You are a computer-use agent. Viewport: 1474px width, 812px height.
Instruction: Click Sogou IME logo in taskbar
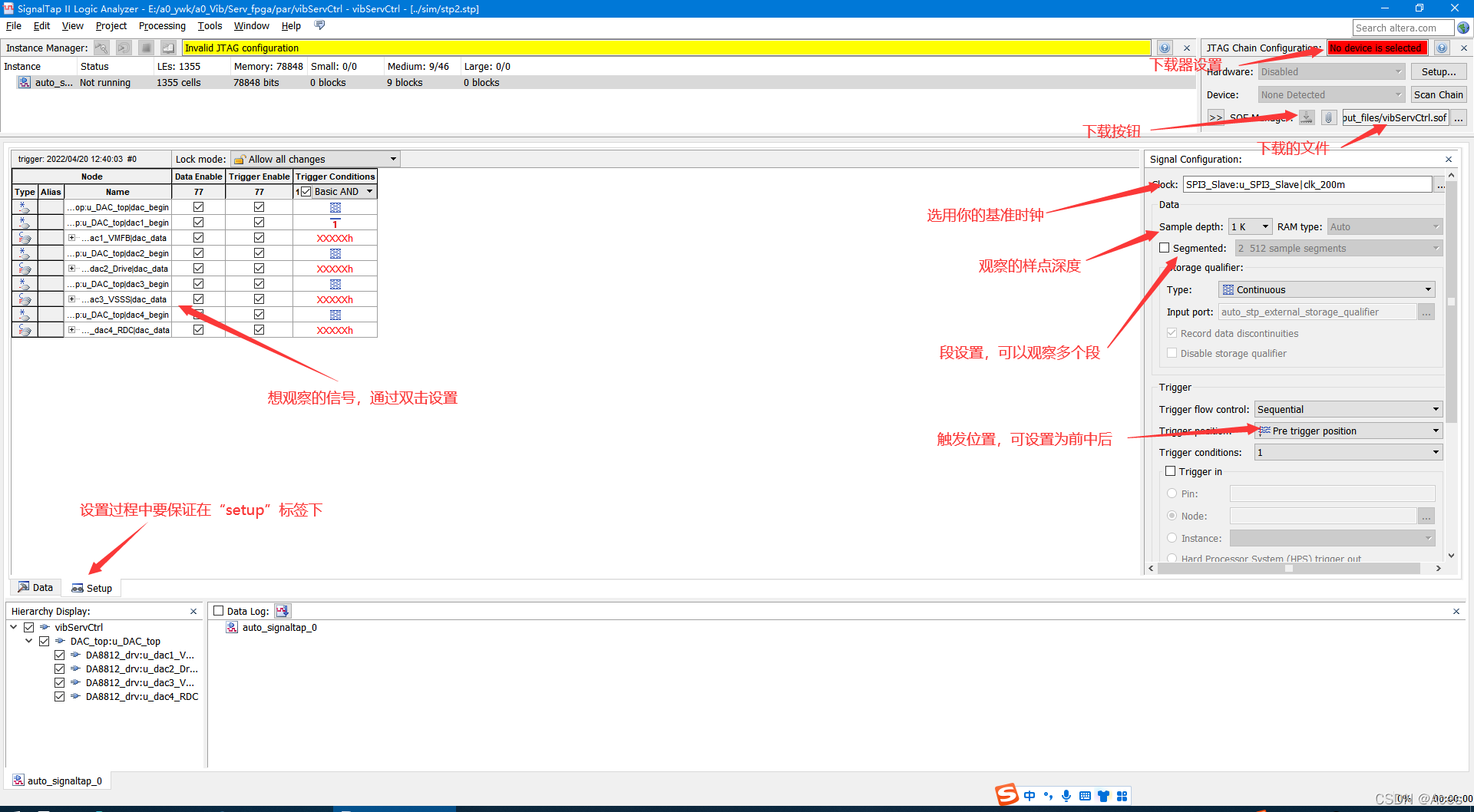tap(1006, 795)
